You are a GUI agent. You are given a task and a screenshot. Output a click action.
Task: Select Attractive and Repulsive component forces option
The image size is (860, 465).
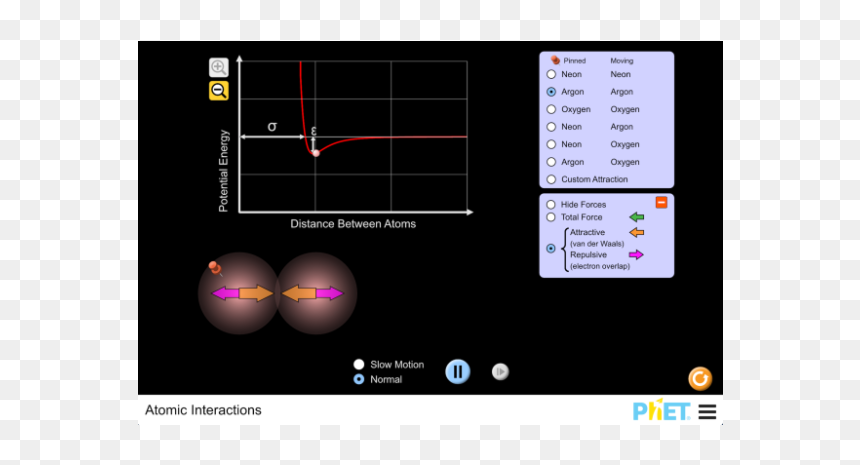coord(551,248)
